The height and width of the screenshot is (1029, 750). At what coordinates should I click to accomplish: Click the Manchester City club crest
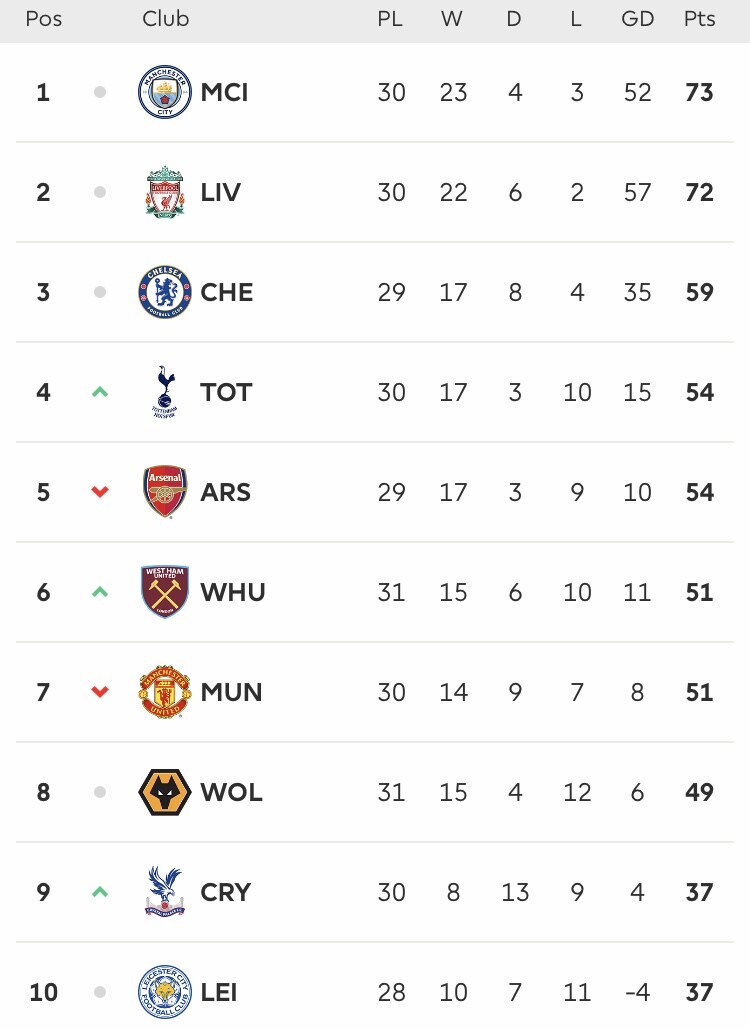(165, 92)
